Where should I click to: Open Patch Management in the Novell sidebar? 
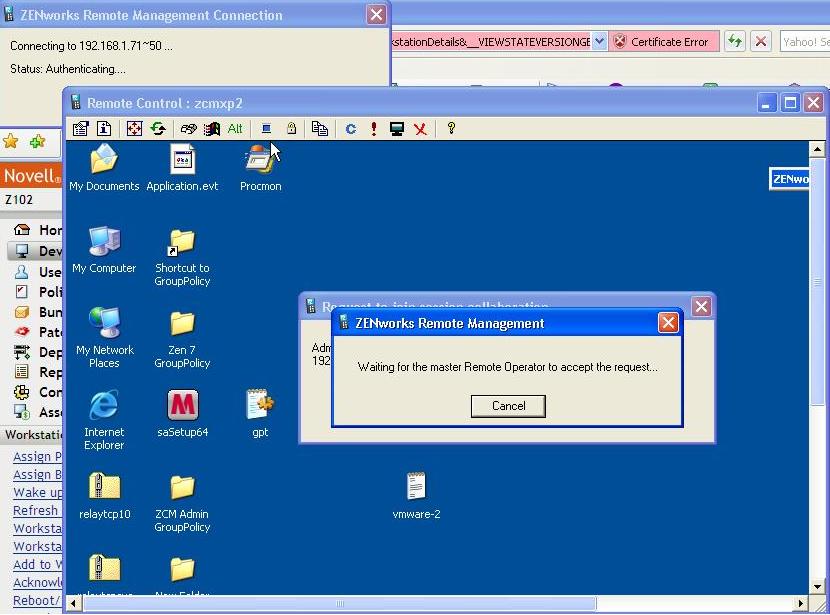tap(37, 332)
